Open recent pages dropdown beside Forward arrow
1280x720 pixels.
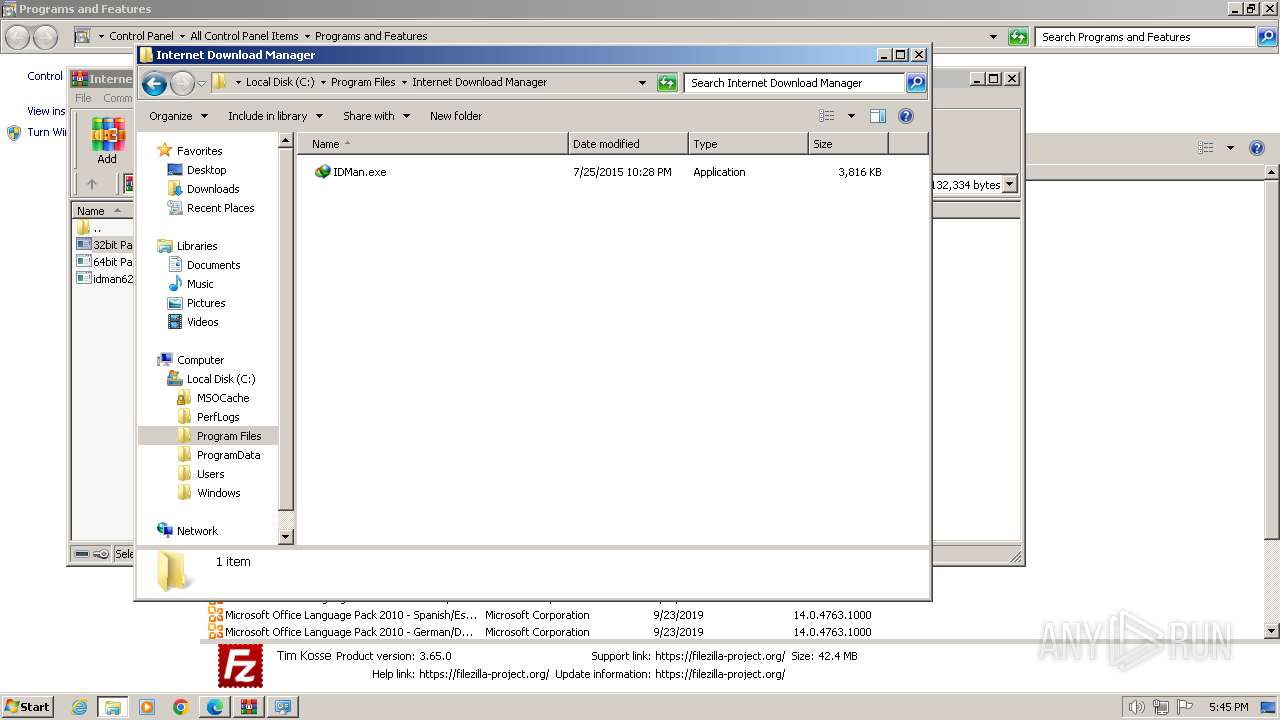[x=201, y=83]
